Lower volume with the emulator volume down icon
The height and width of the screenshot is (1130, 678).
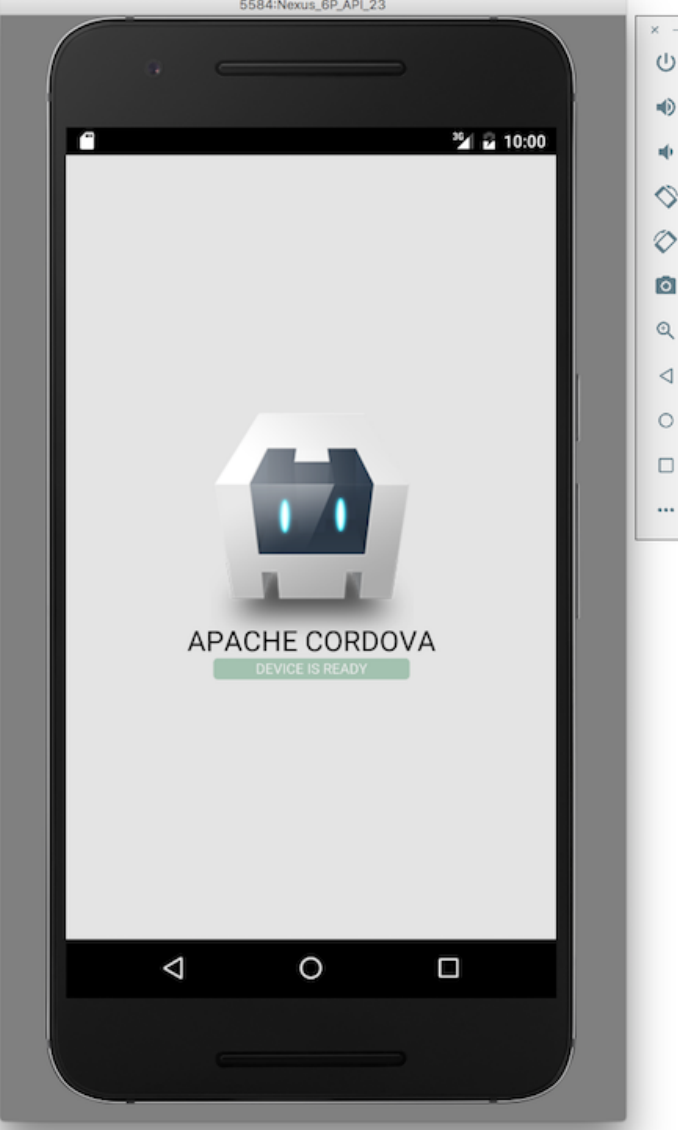point(664,152)
